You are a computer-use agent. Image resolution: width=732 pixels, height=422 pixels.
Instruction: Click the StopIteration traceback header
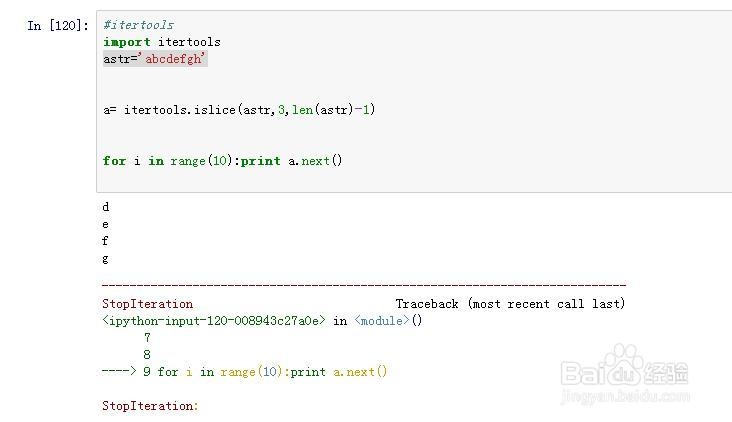click(148, 304)
